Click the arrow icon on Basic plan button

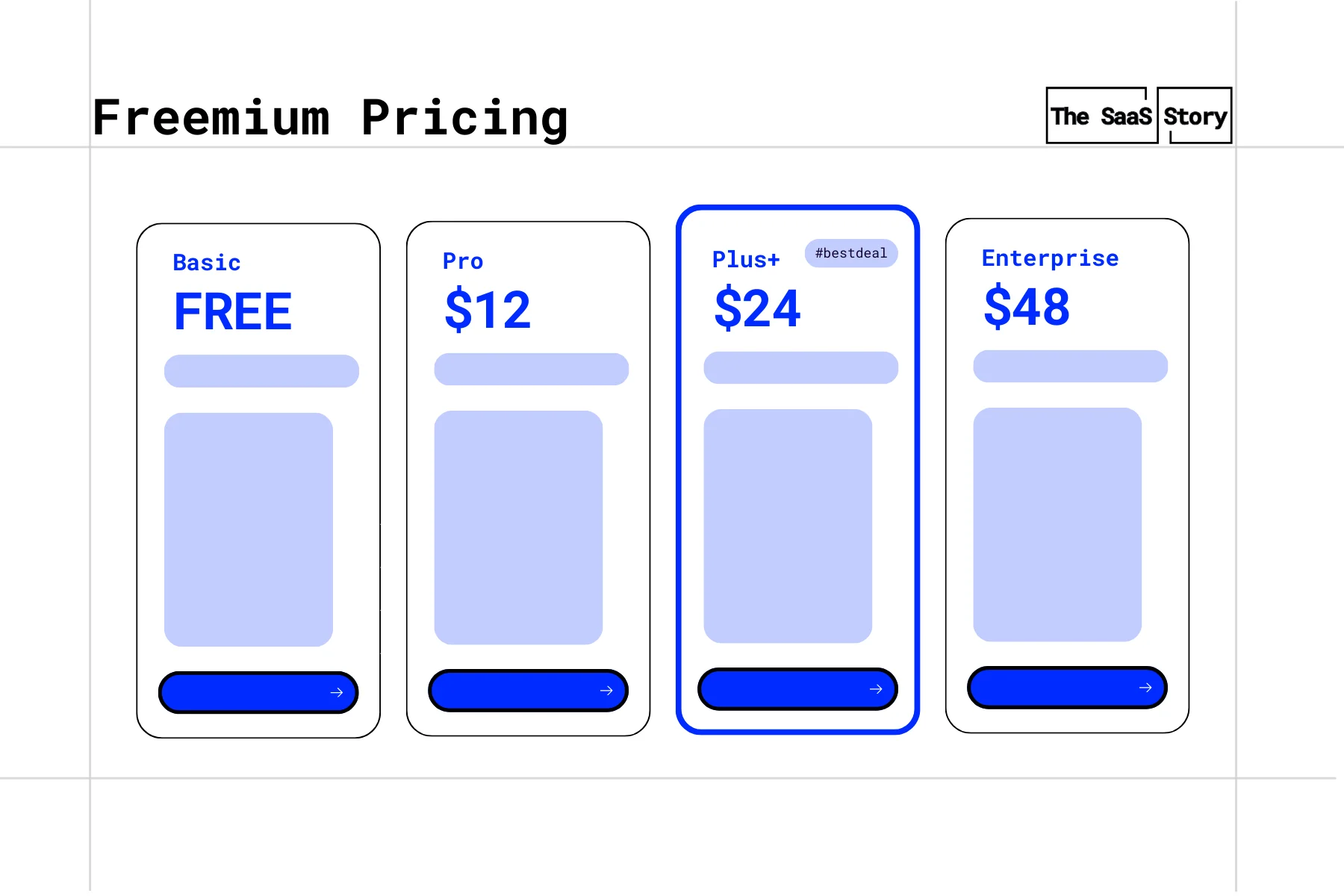point(337,693)
